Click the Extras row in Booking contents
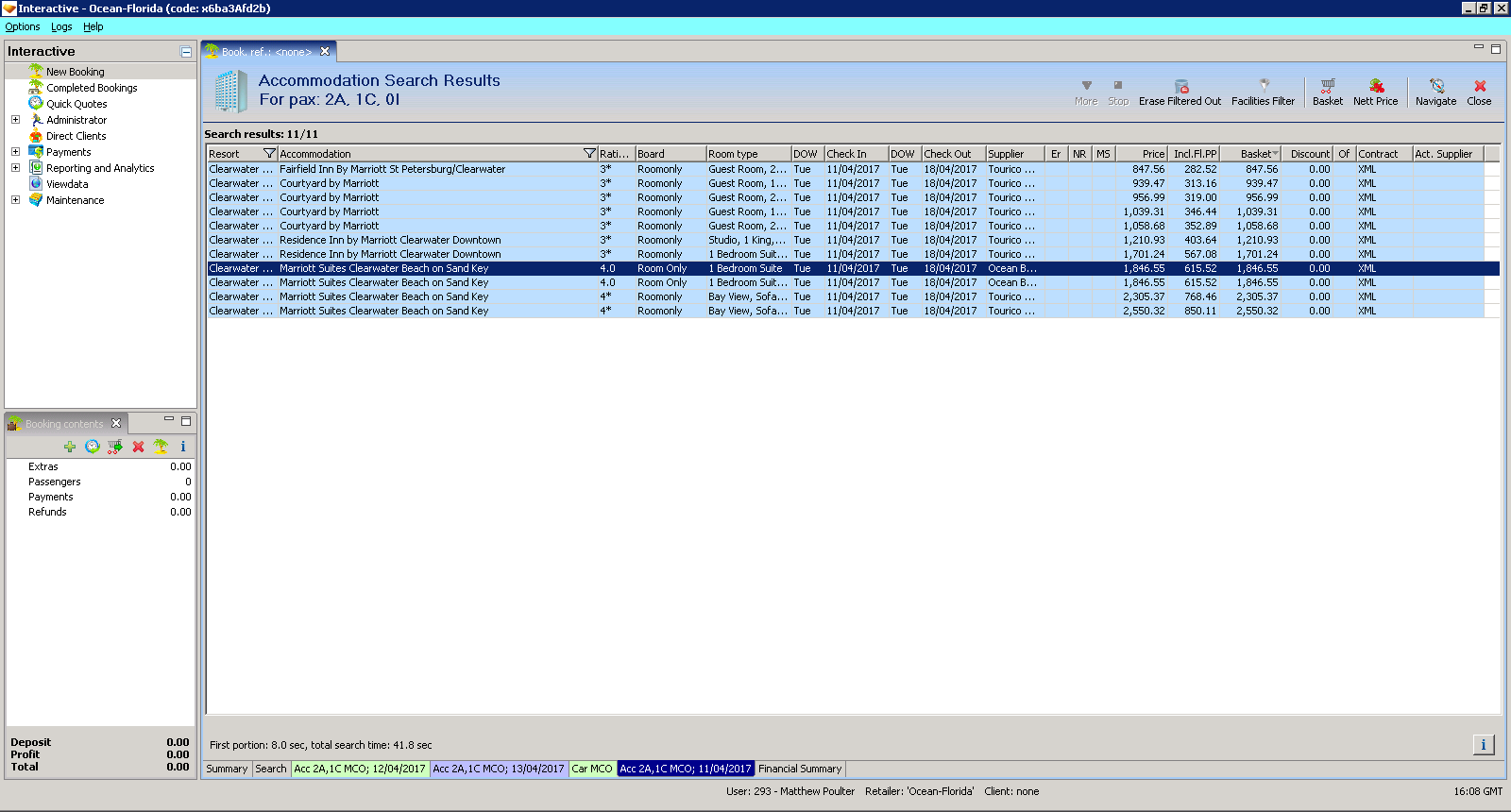The width and height of the screenshot is (1511, 812). tap(100, 466)
